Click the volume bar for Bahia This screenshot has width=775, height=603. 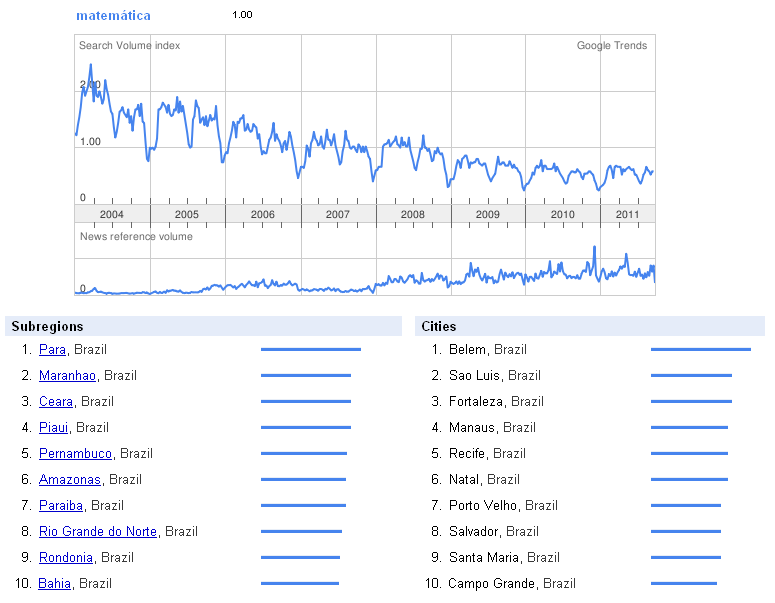tap(300, 583)
